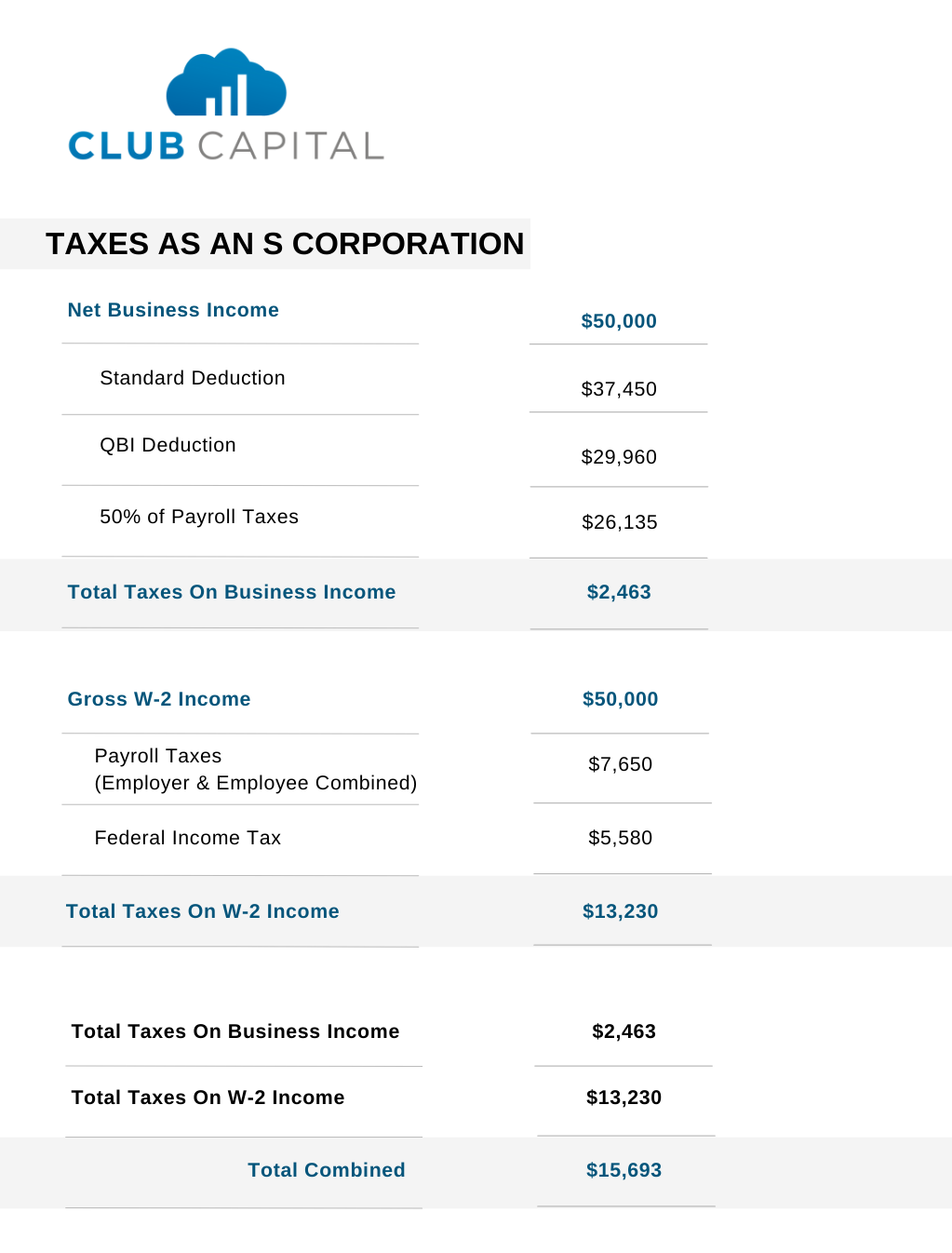Click the Gross W-2 Income heading
Viewport: 952px width, 1253px height.
159,699
